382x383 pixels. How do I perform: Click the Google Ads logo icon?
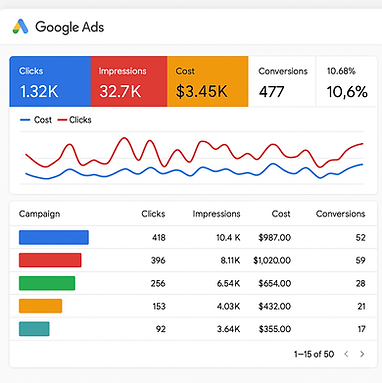(20, 26)
